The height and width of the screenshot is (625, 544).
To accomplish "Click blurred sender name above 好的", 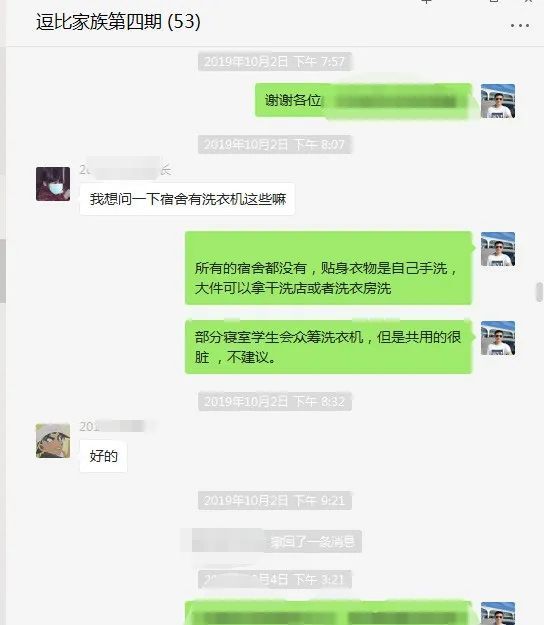I will point(112,426).
